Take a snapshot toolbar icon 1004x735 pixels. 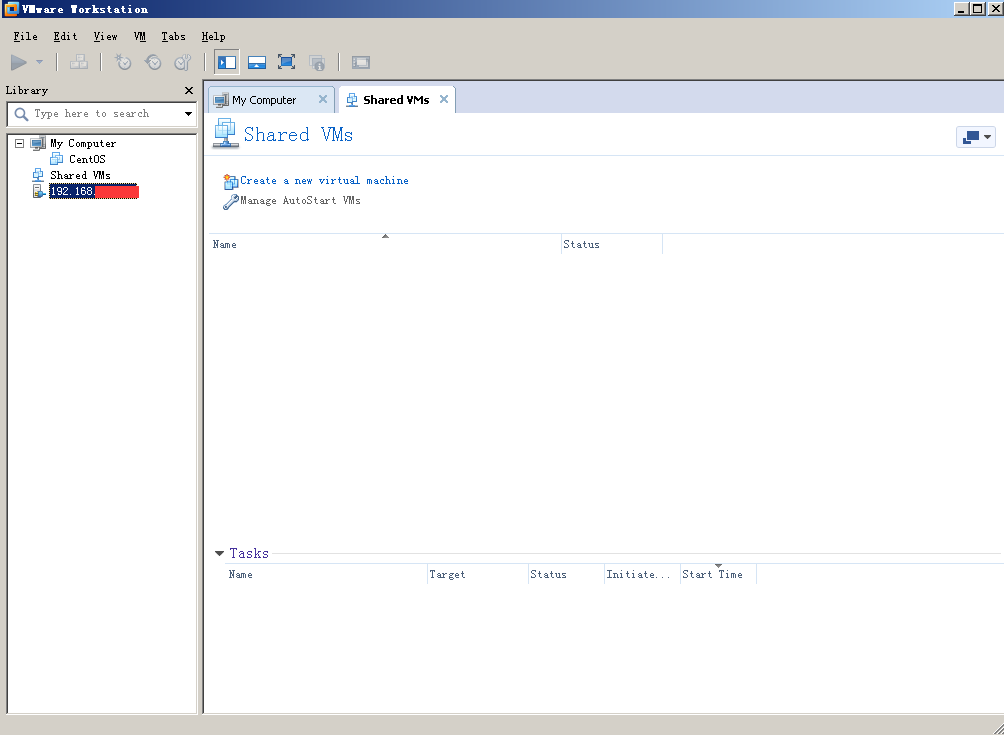point(122,62)
